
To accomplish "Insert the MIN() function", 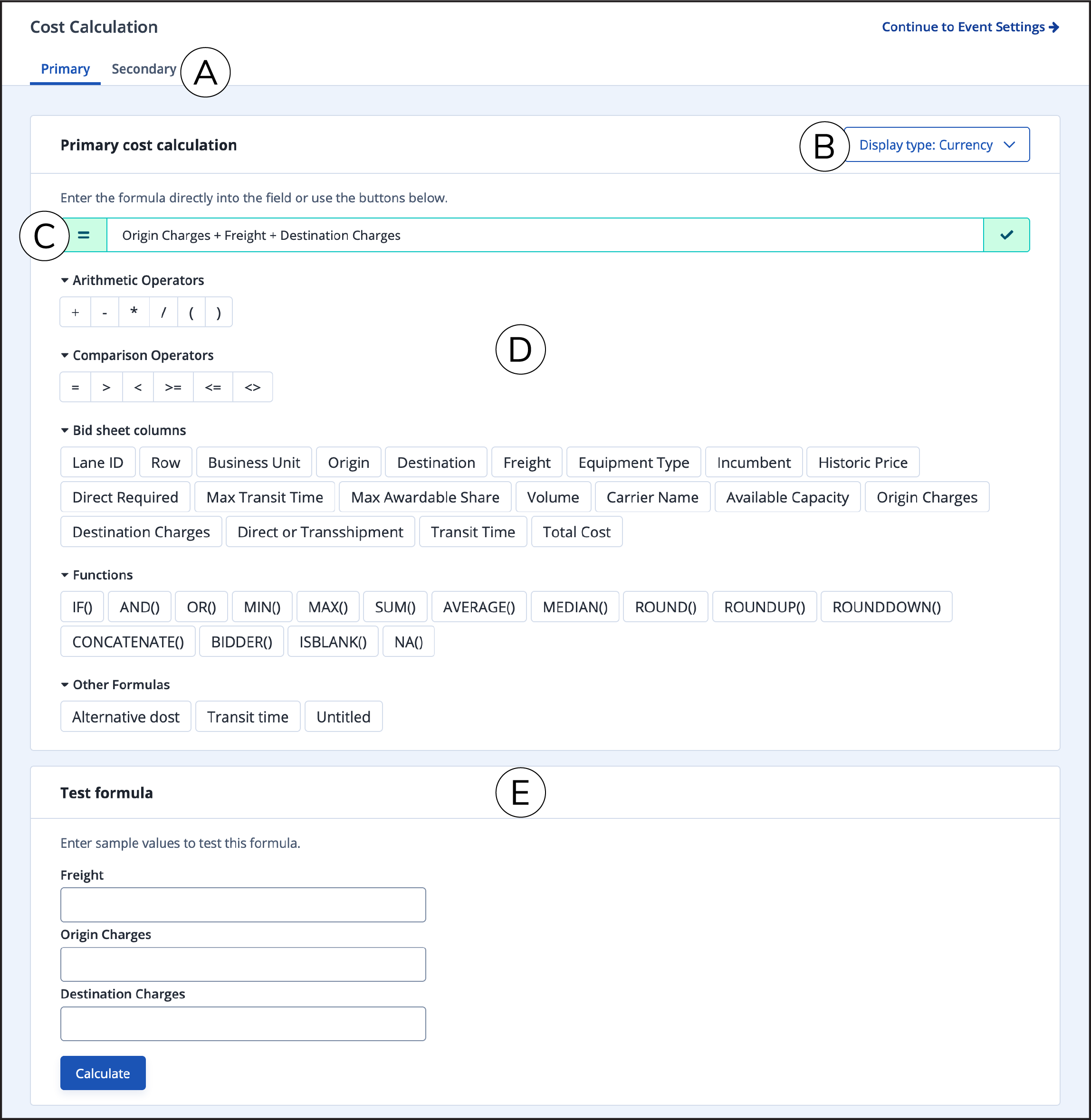I will tap(262, 607).
